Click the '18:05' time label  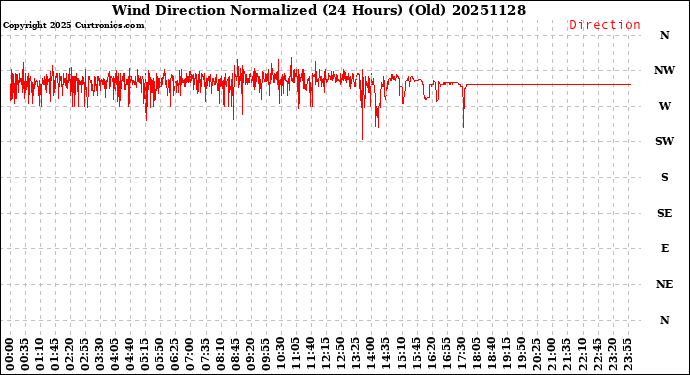[476, 355]
